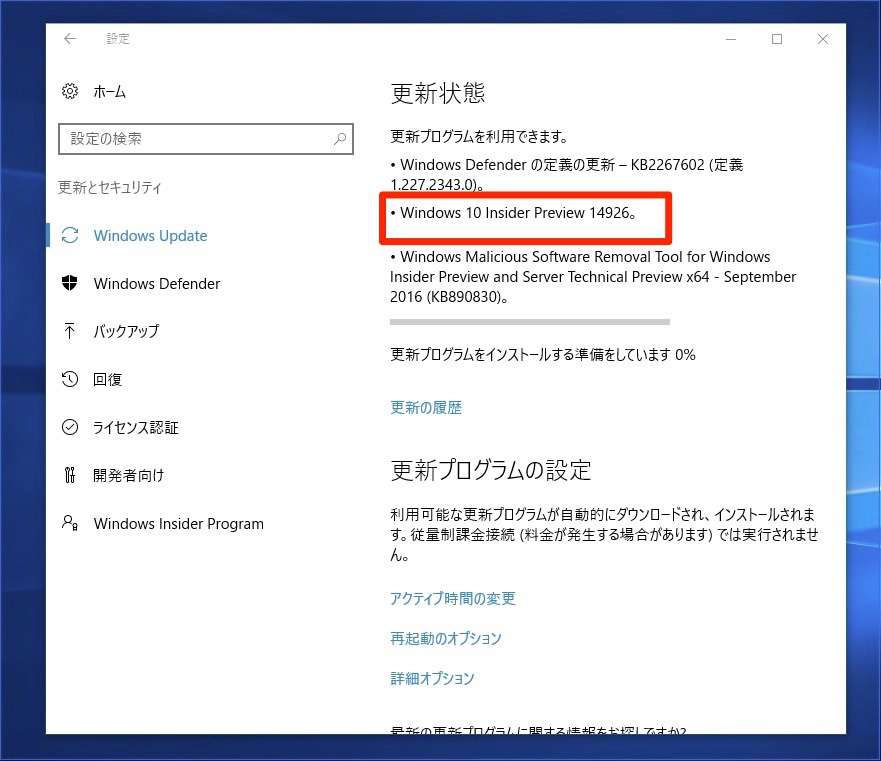Open 詳細オプション link

coord(432,679)
